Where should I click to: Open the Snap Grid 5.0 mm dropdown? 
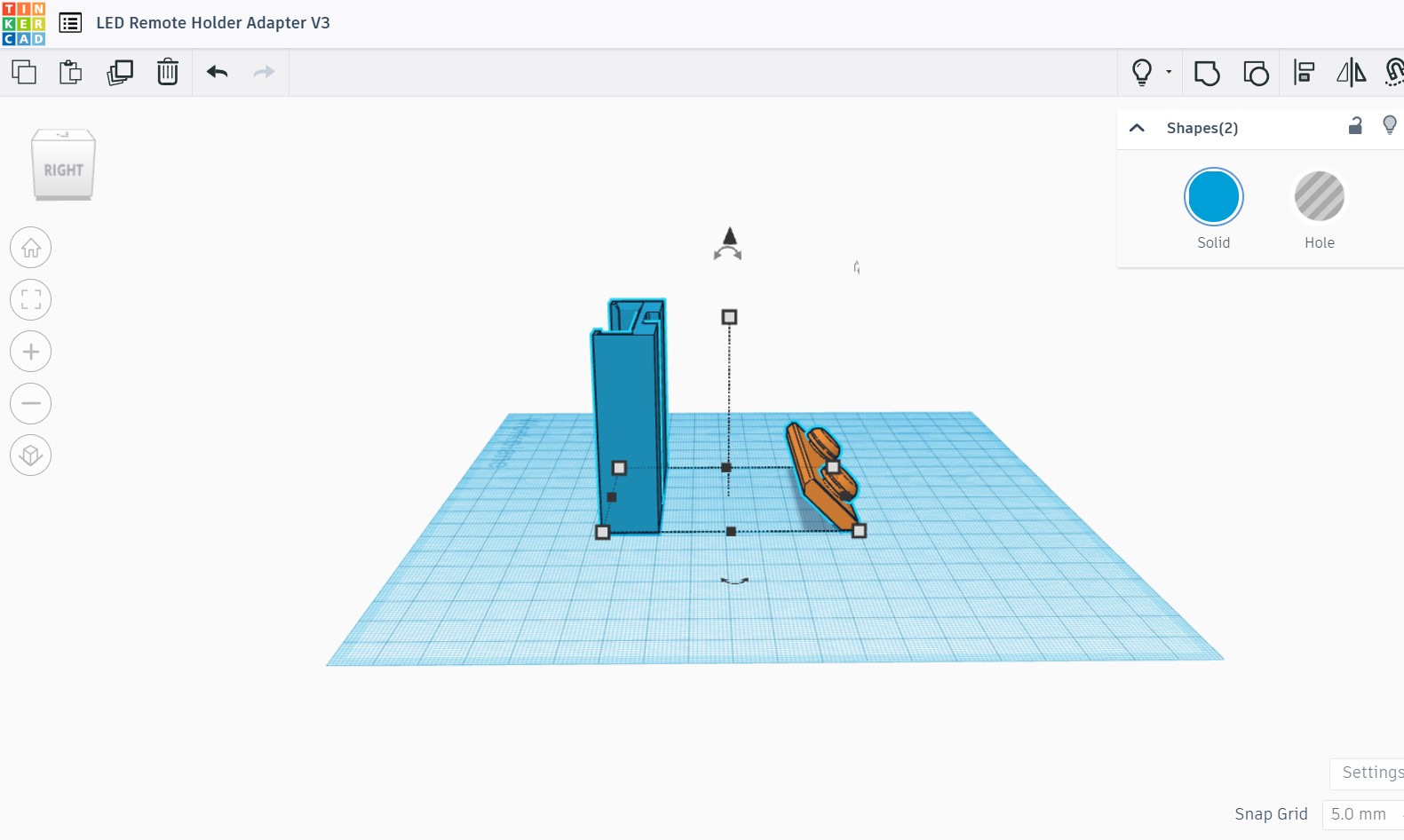pyautogui.click(x=1363, y=814)
